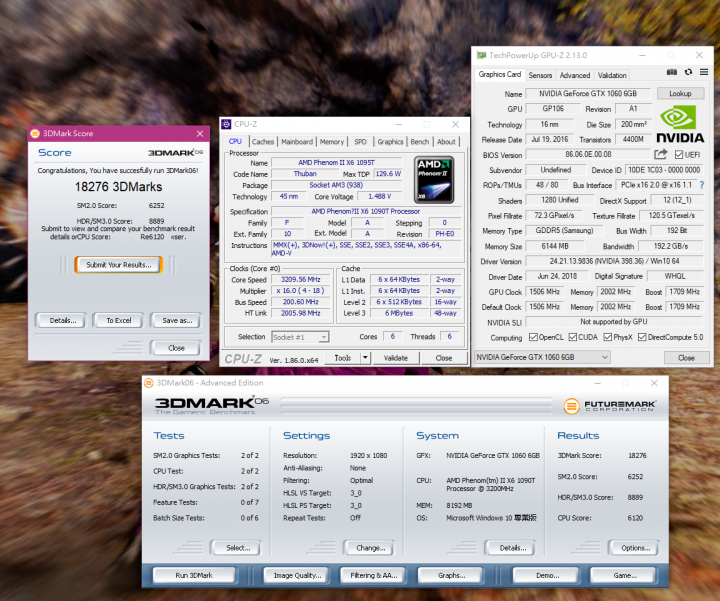
Task: Click the Filtering & AA button
Action: 374,575
